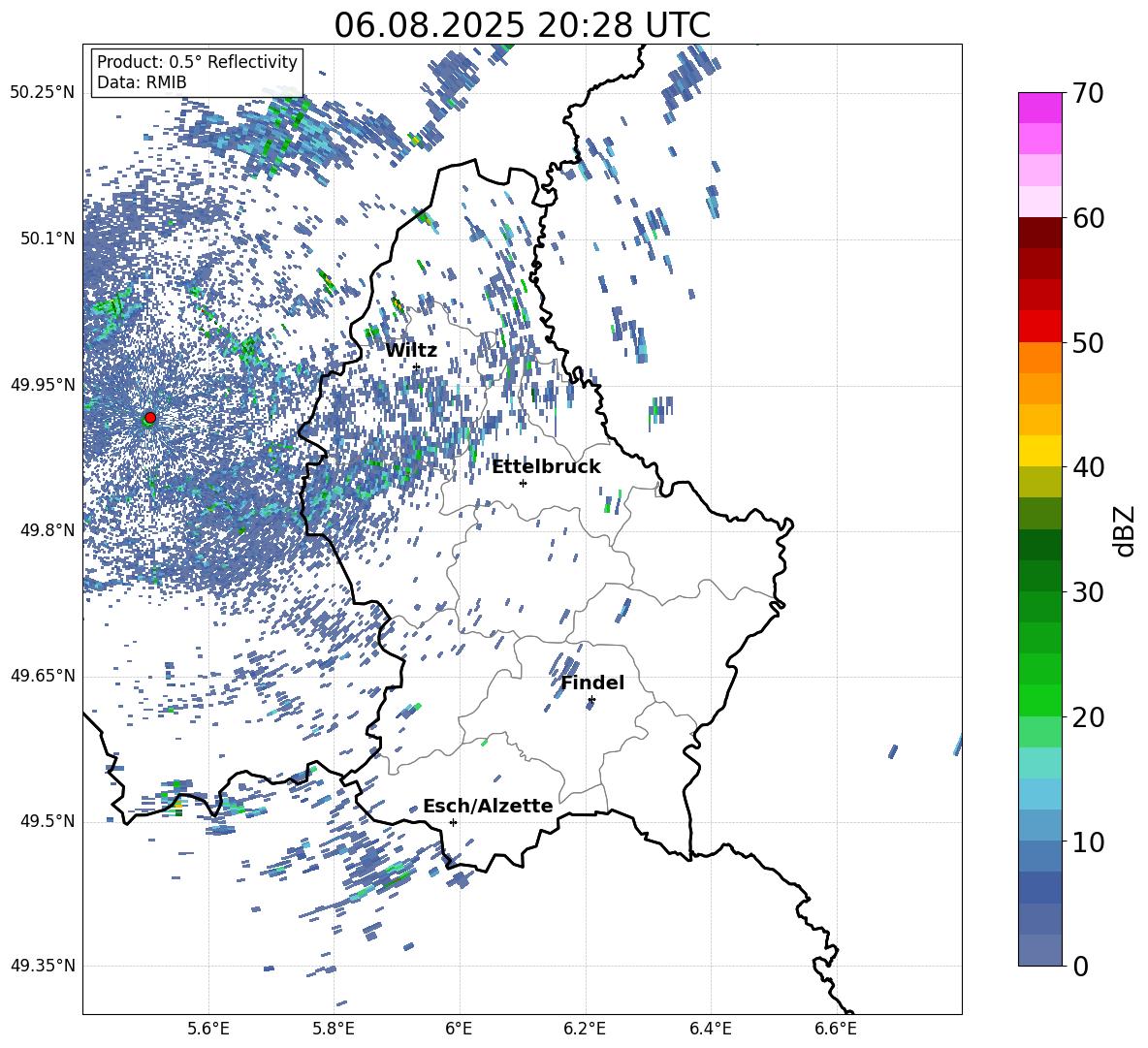Click the Ettelbruck station cross marker

(523, 483)
